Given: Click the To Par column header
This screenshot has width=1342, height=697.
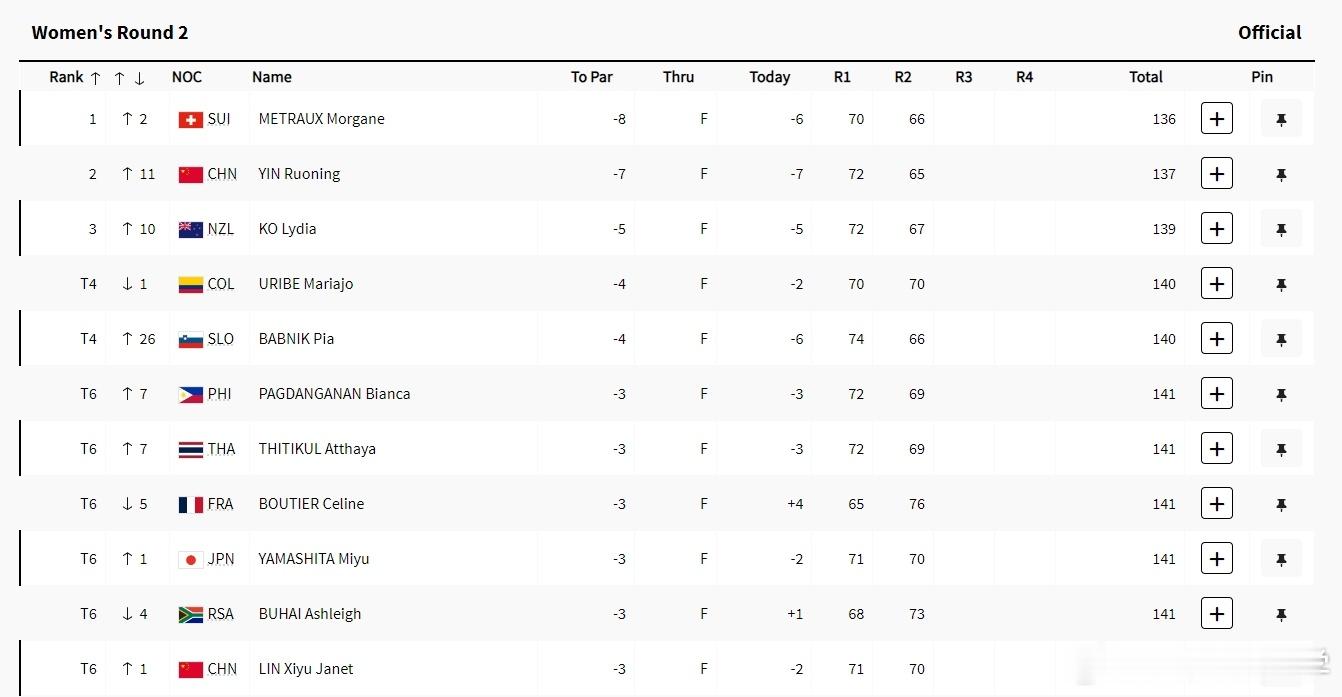Looking at the screenshot, I should pos(592,77).
